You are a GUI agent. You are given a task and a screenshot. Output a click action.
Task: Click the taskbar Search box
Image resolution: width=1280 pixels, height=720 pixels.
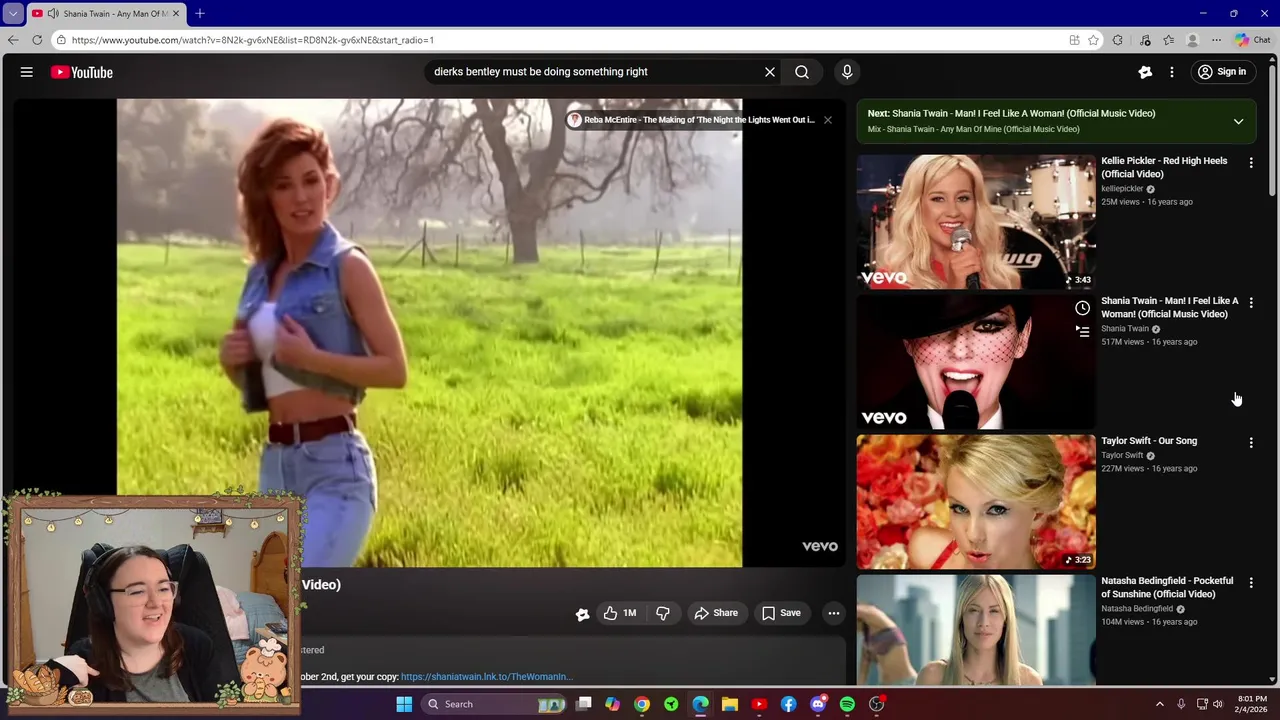494,704
